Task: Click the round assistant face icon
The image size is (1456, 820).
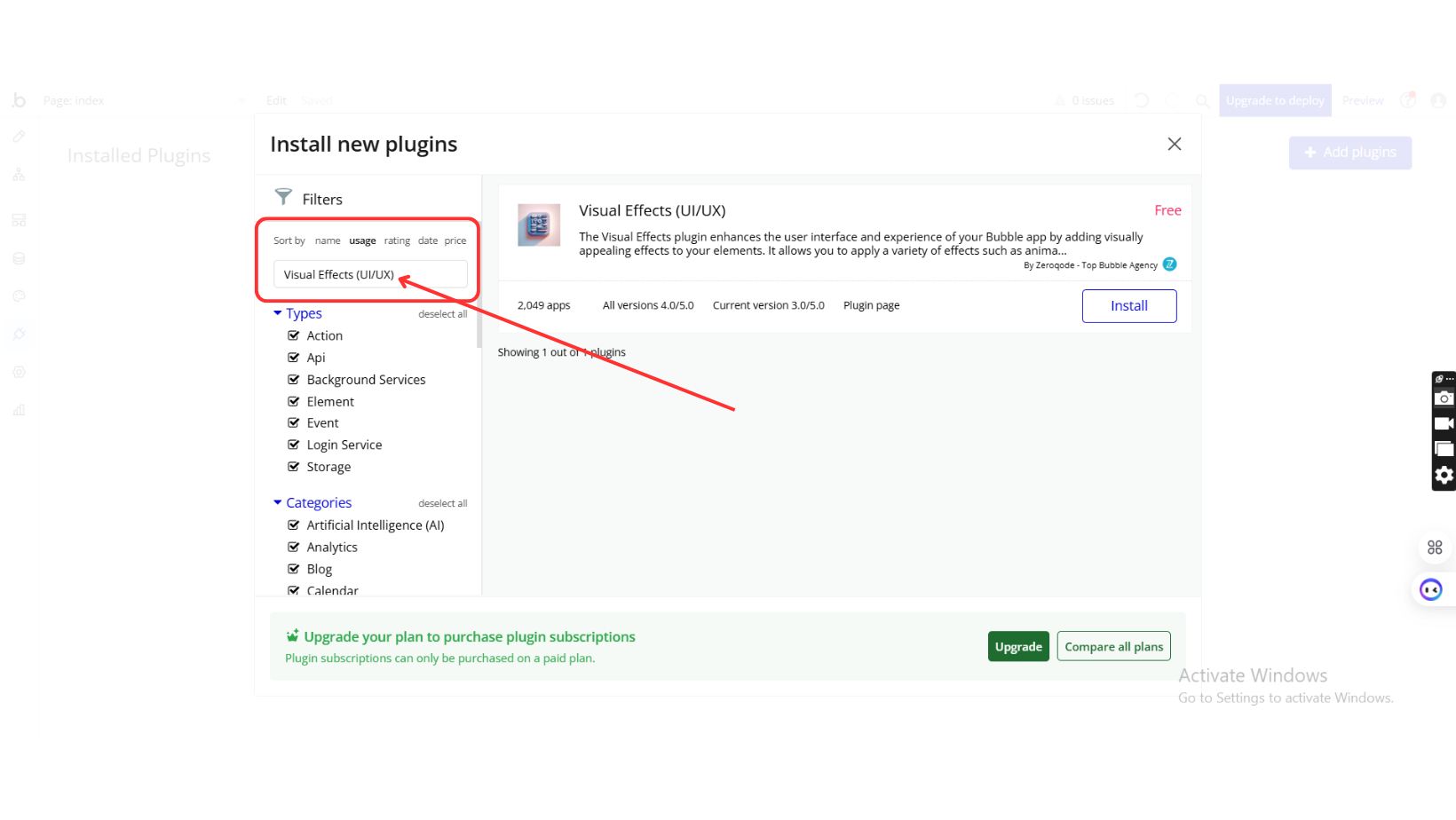Action: pos(1431,589)
